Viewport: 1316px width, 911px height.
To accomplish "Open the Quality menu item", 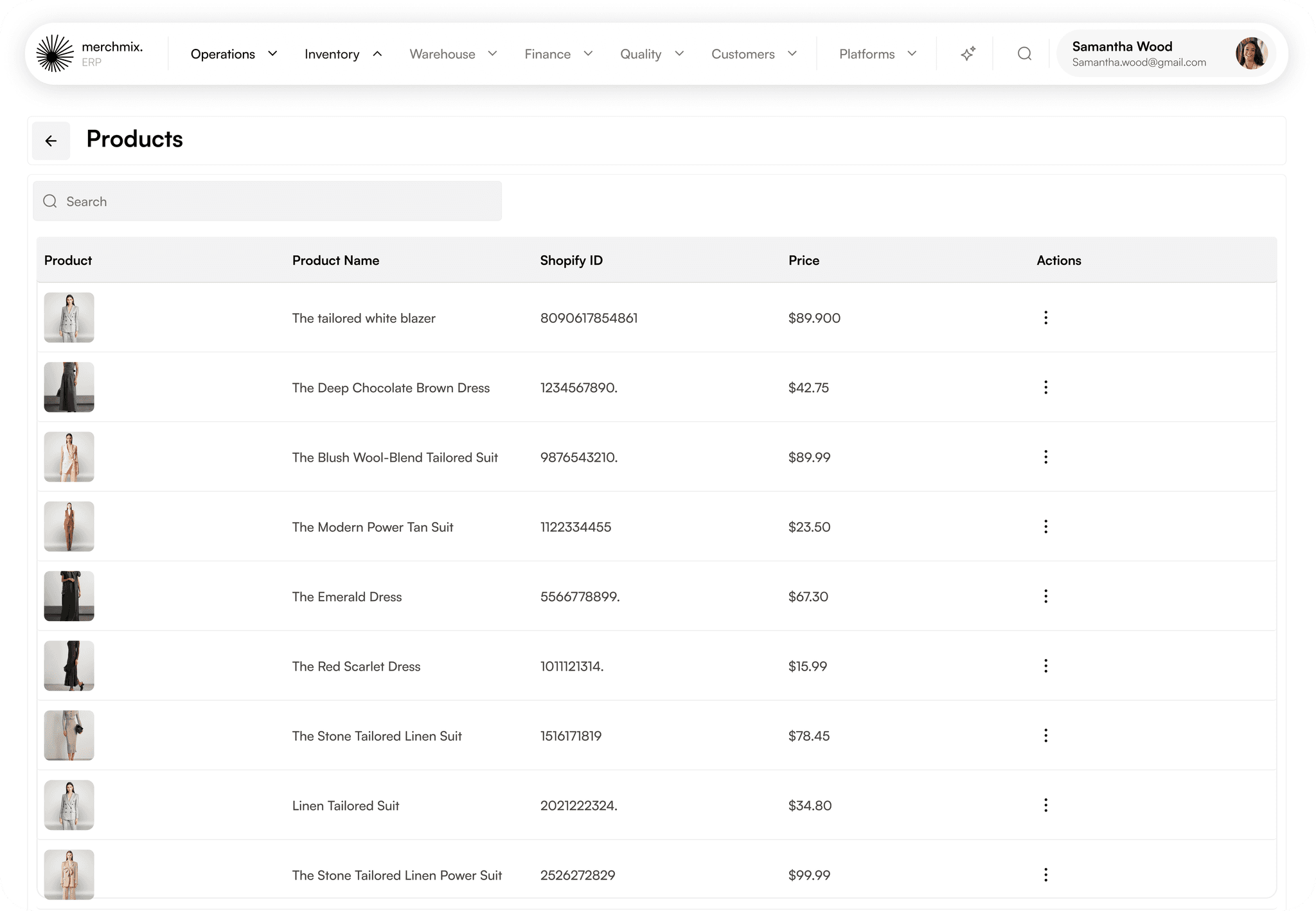I will pyautogui.click(x=652, y=54).
